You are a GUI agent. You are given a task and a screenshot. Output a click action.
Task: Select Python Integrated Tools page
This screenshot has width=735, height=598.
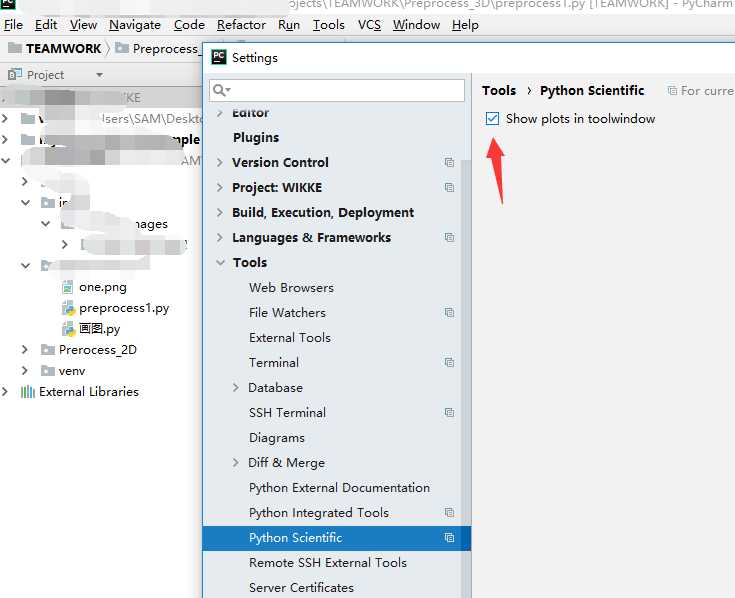[x=319, y=513]
